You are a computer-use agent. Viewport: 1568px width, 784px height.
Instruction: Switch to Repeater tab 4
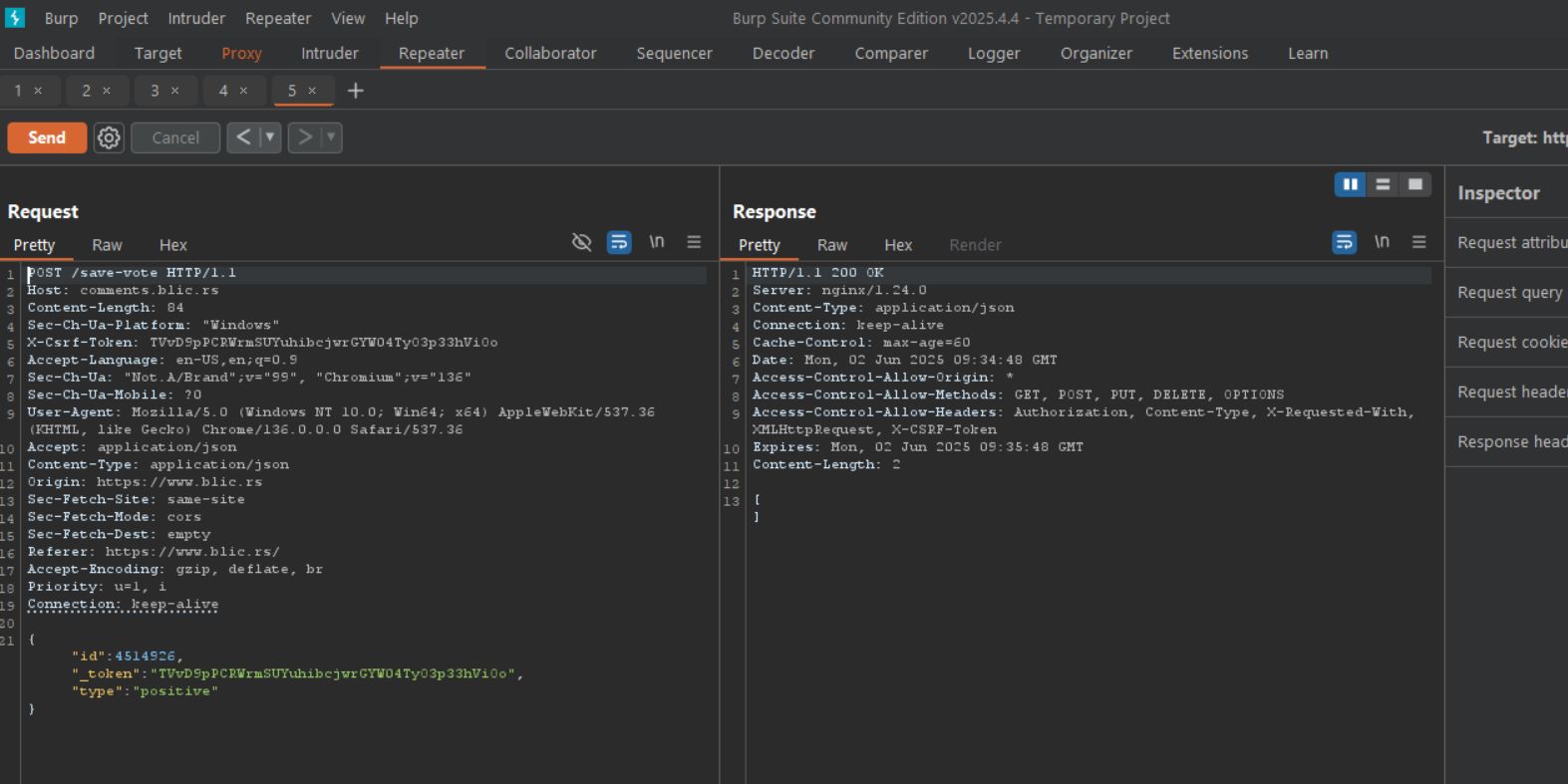(223, 91)
